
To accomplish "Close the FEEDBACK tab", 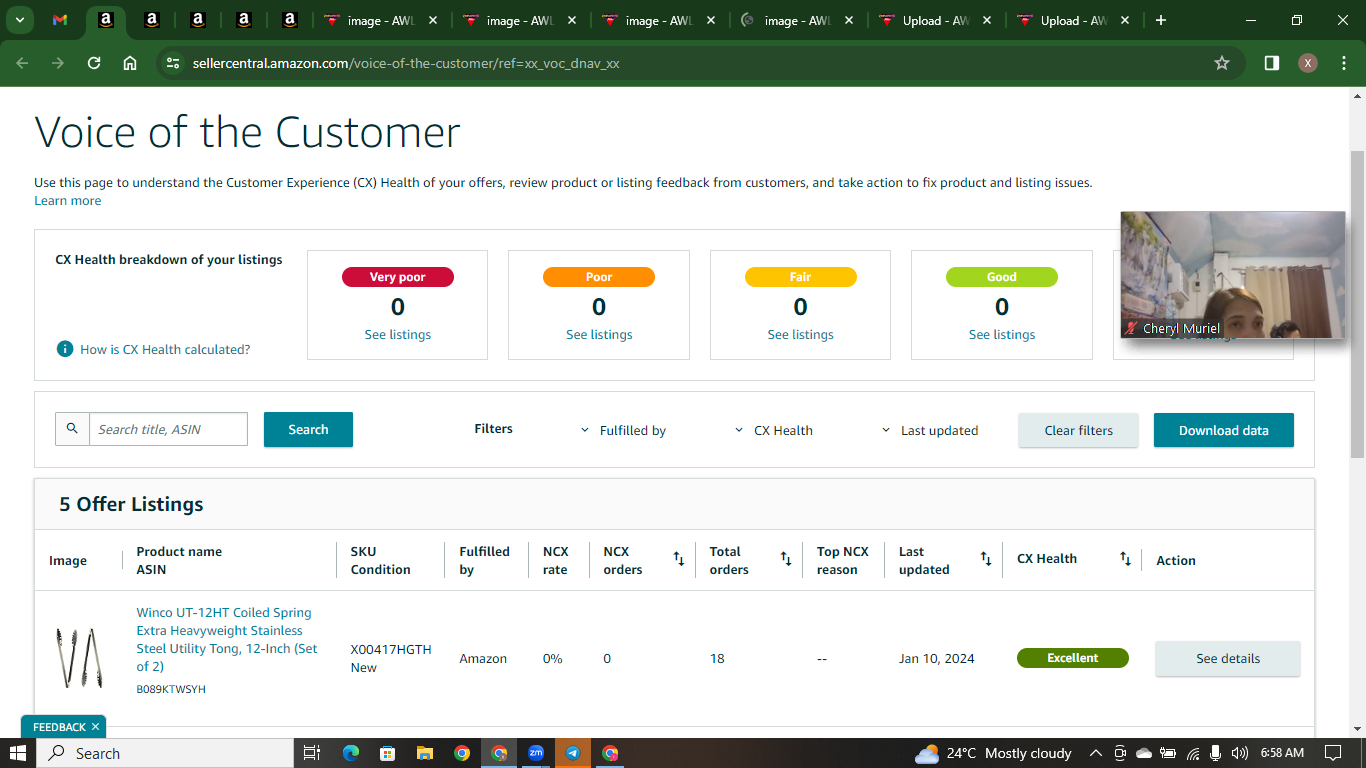I will 95,727.
